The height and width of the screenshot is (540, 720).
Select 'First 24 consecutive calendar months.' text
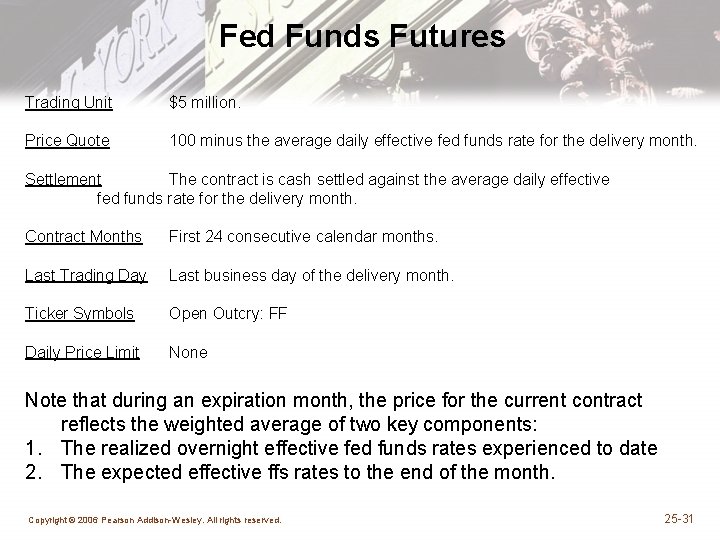303,237
